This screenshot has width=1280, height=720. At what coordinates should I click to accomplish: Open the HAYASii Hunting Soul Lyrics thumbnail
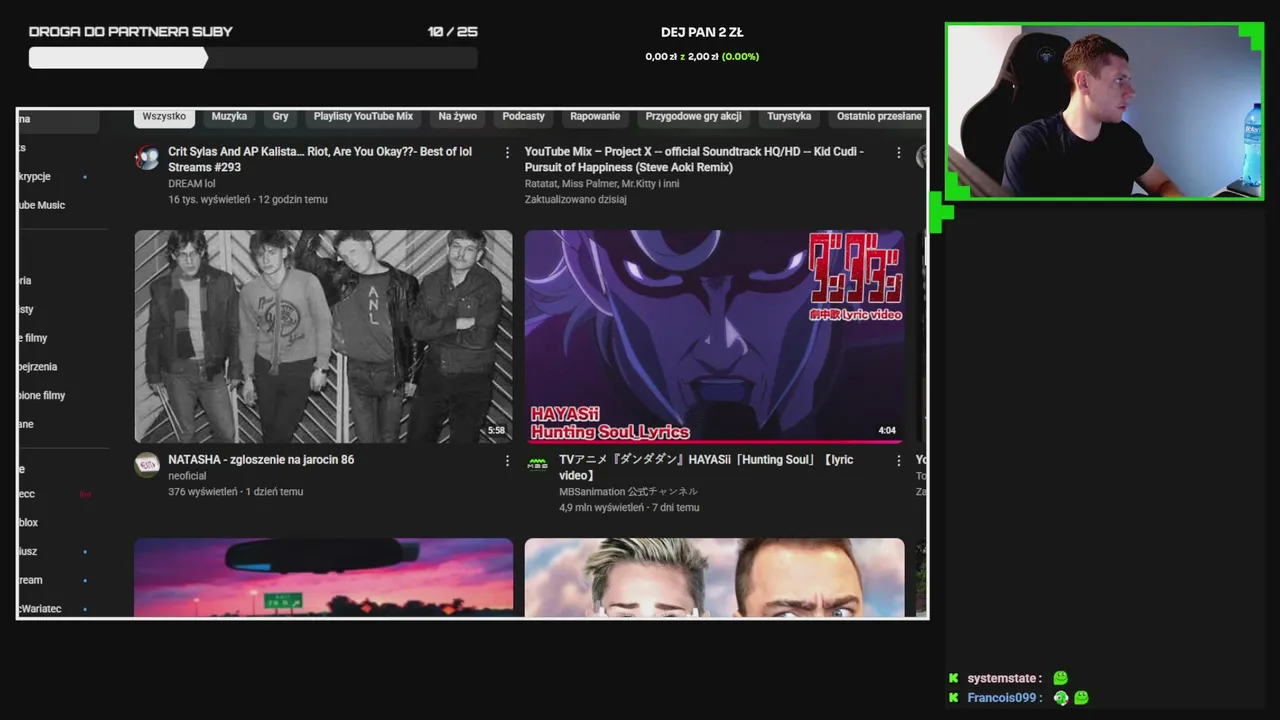[x=714, y=336]
